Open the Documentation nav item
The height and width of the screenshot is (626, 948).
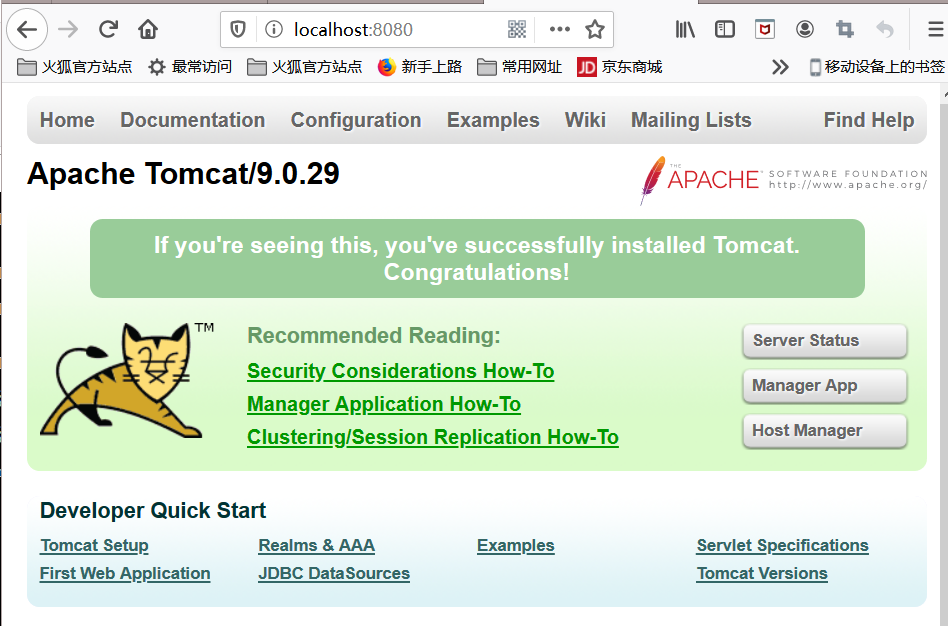point(192,120)
